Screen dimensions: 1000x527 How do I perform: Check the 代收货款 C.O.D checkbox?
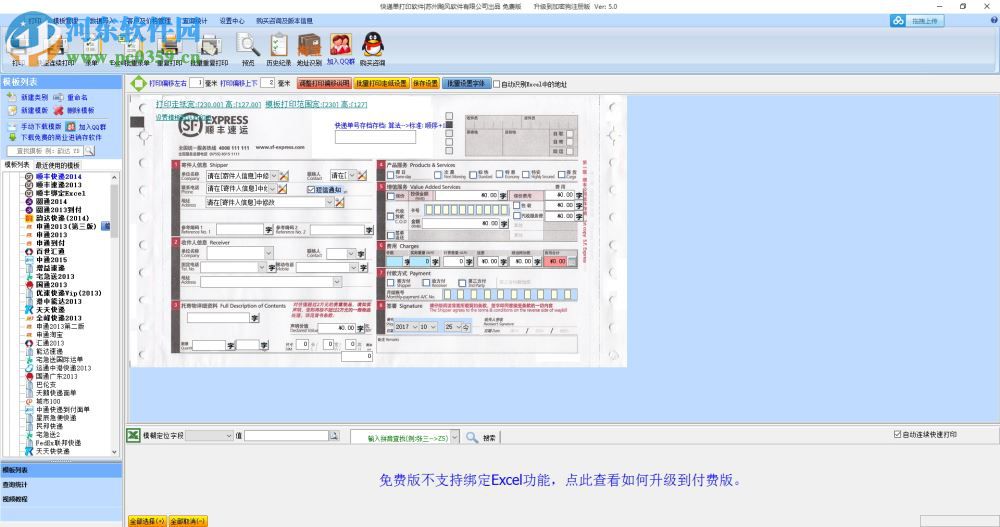[390, 217]
